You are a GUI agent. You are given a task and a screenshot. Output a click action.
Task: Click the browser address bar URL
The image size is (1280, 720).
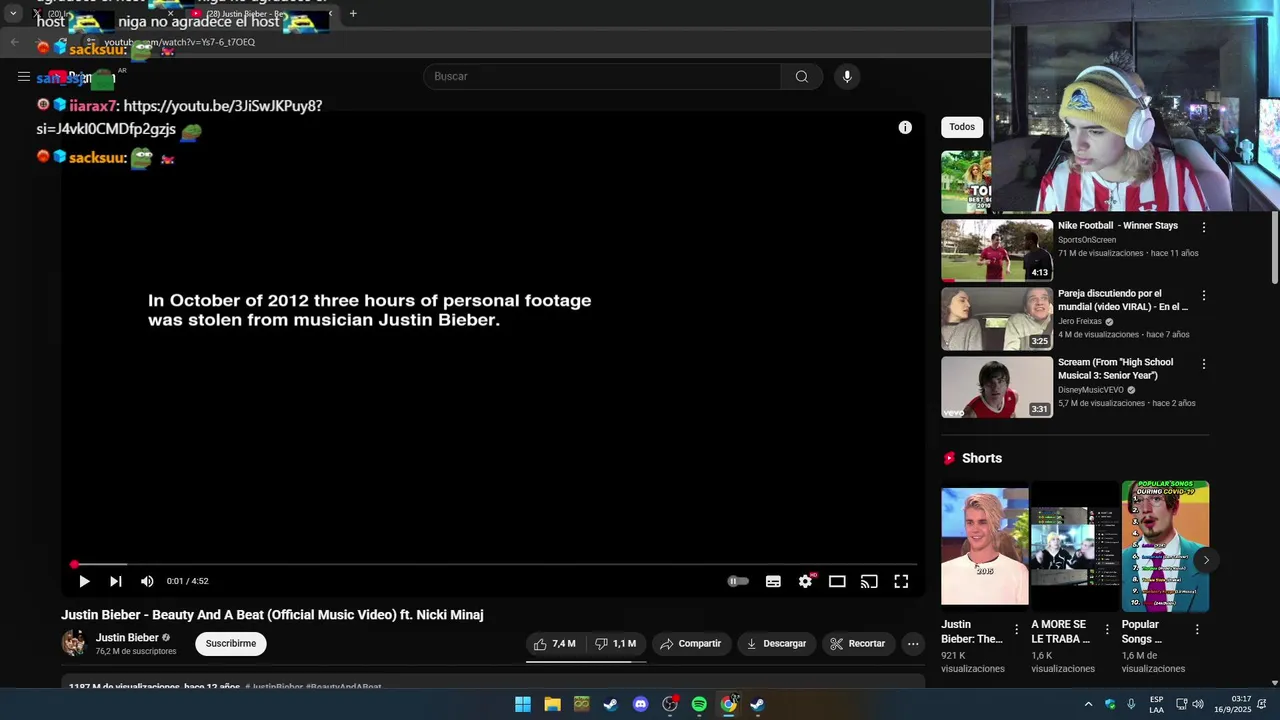180,42
